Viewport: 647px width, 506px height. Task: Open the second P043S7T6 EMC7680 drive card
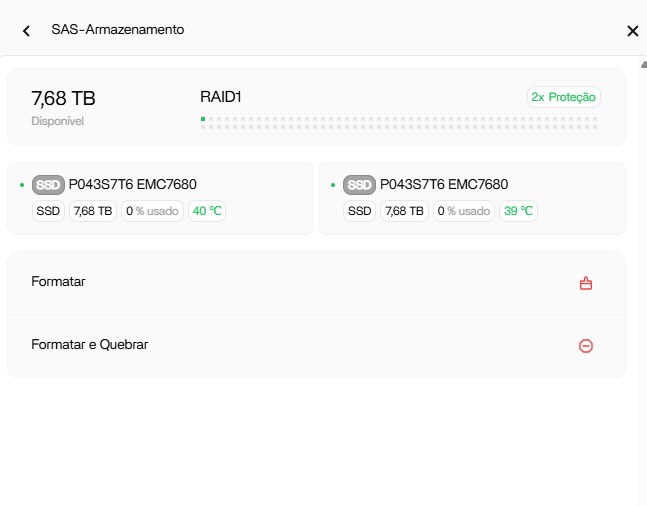coord(472,199)
